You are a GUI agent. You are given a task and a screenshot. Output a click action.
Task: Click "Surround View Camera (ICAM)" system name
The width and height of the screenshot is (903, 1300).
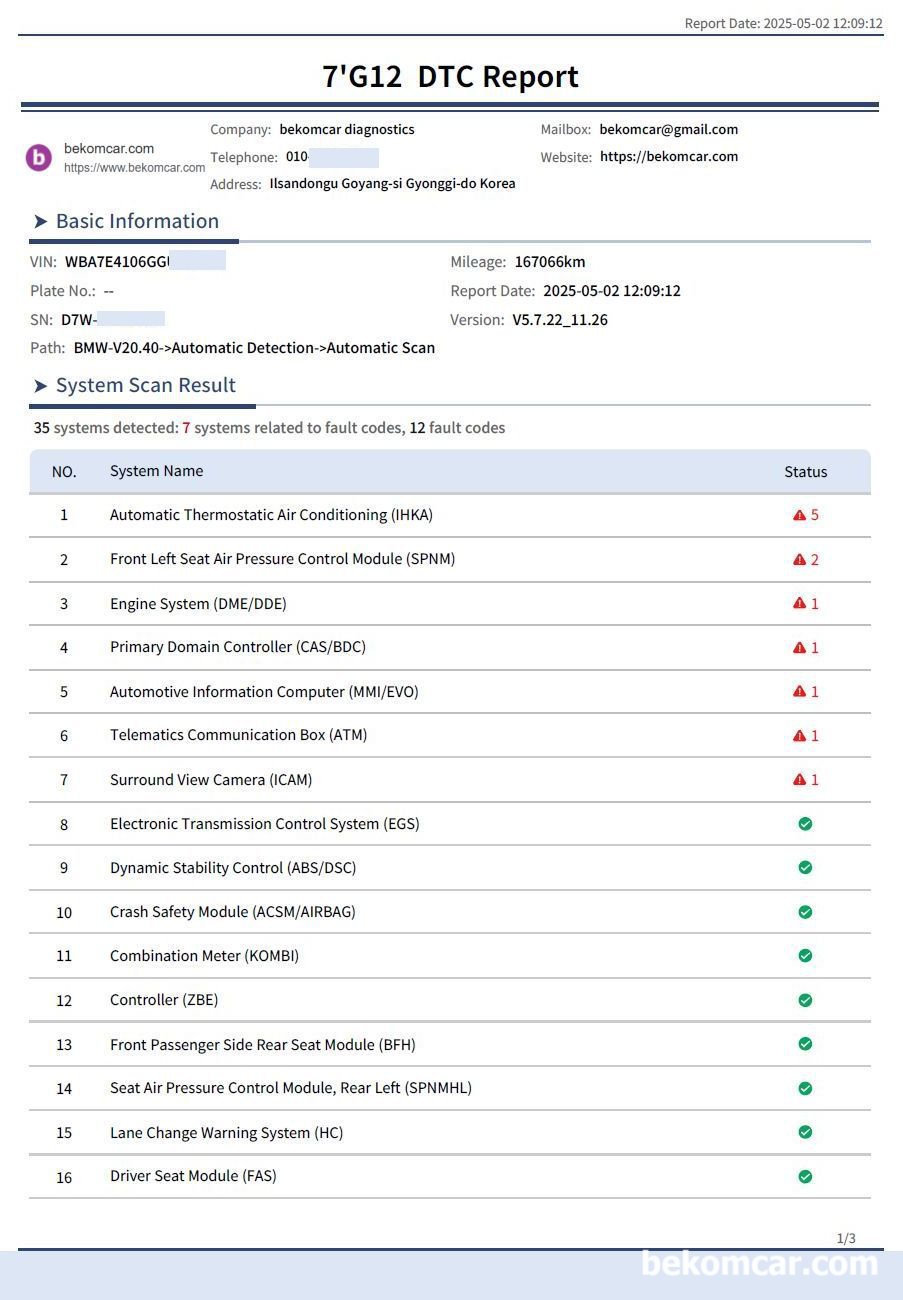pos(212,779)
